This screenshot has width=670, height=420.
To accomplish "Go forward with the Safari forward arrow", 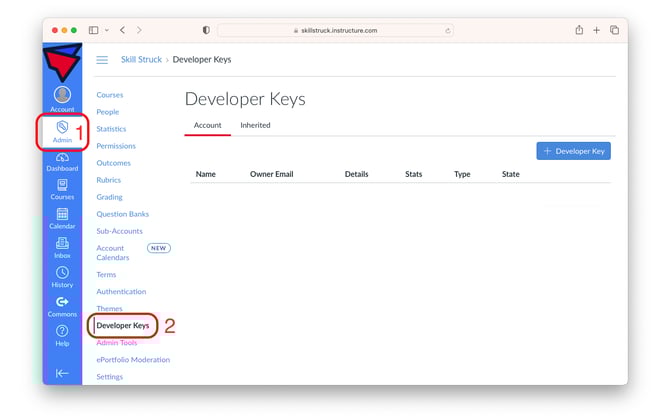I will click(139, 30).
